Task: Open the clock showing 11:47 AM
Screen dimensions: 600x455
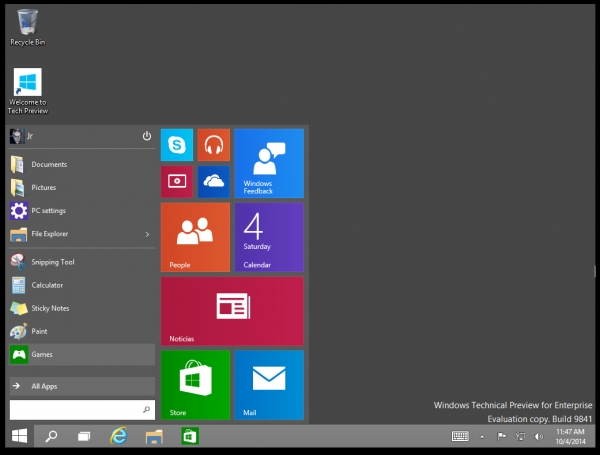Action: pos(570,436)
